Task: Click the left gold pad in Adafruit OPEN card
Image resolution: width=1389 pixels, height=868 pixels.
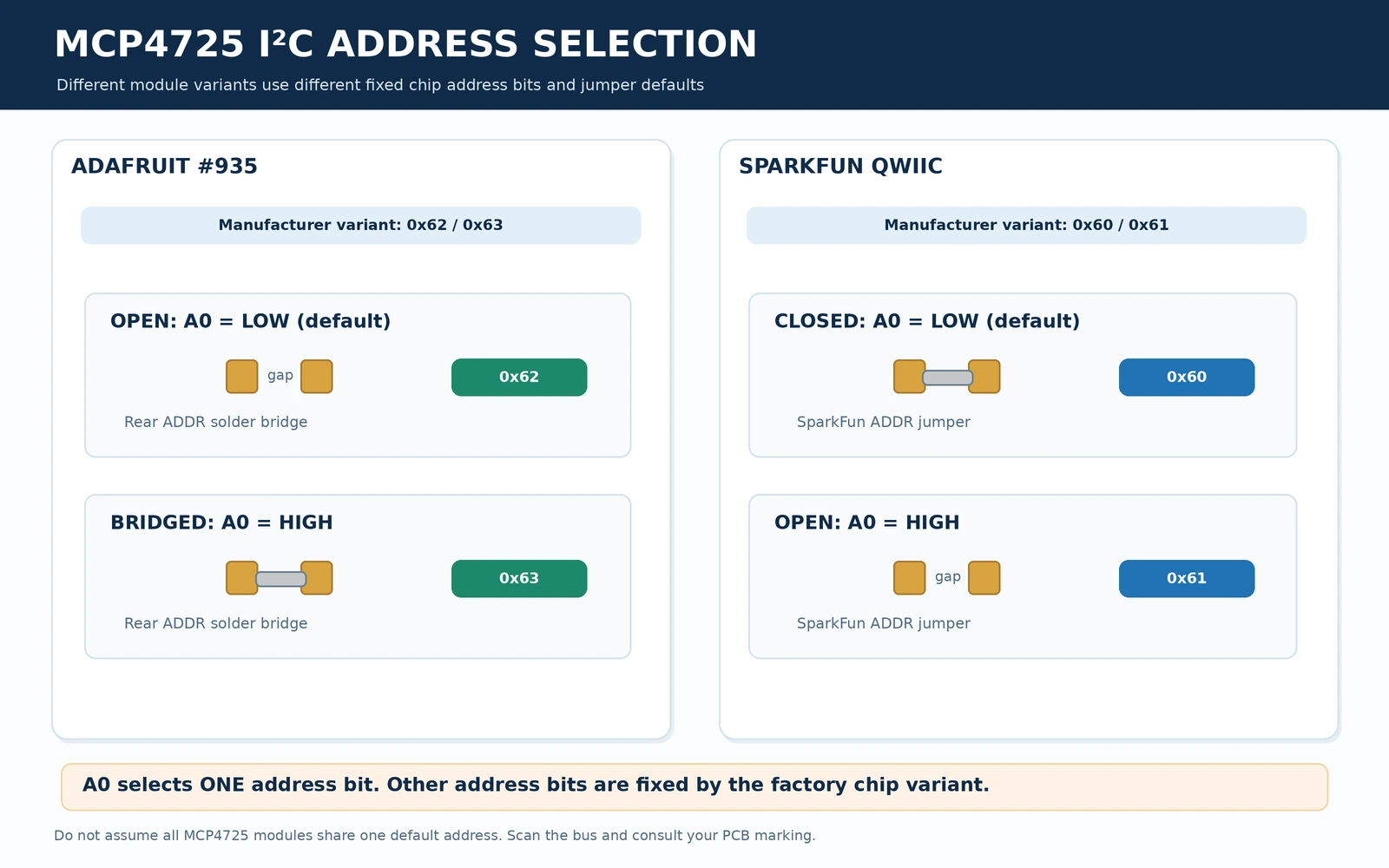Action: 242,377
